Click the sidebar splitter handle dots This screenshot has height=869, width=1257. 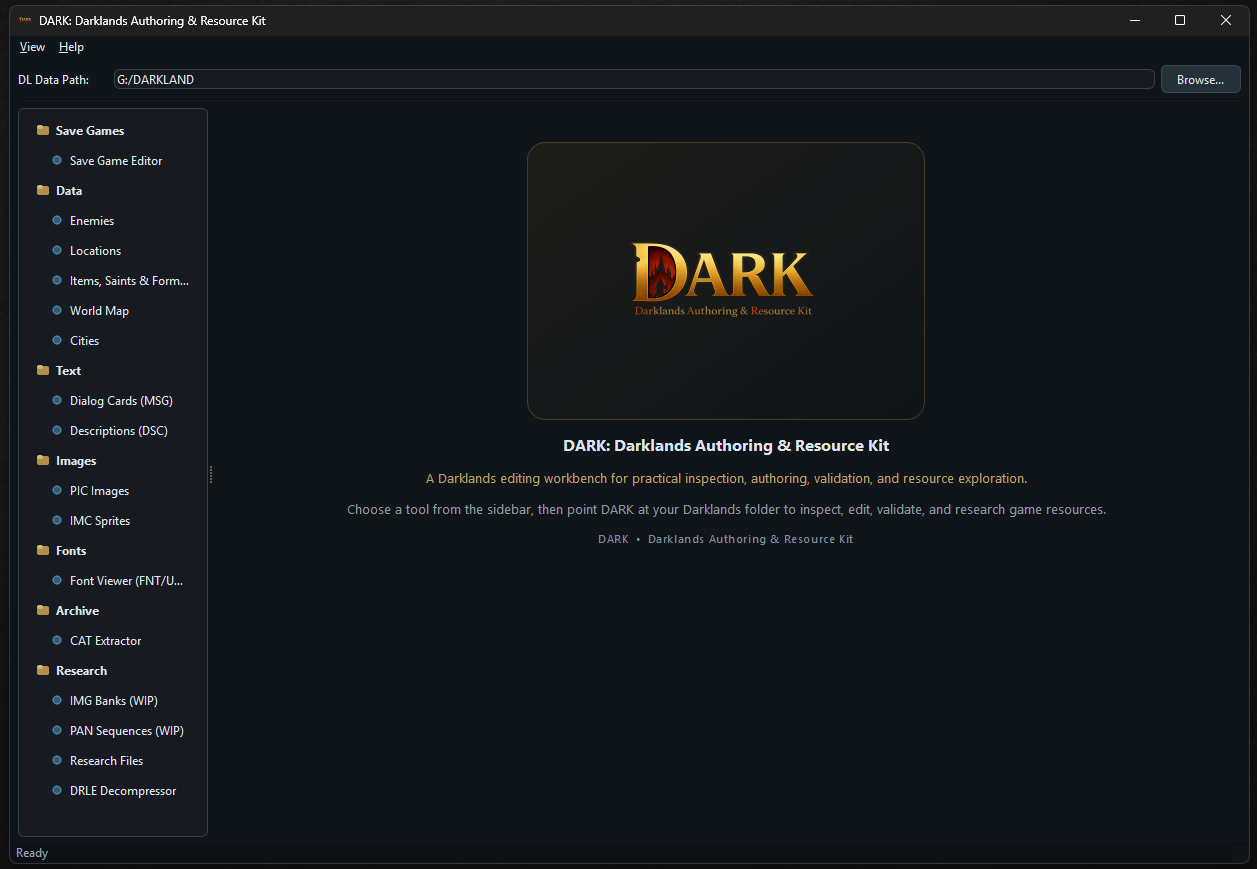point(211,474)
